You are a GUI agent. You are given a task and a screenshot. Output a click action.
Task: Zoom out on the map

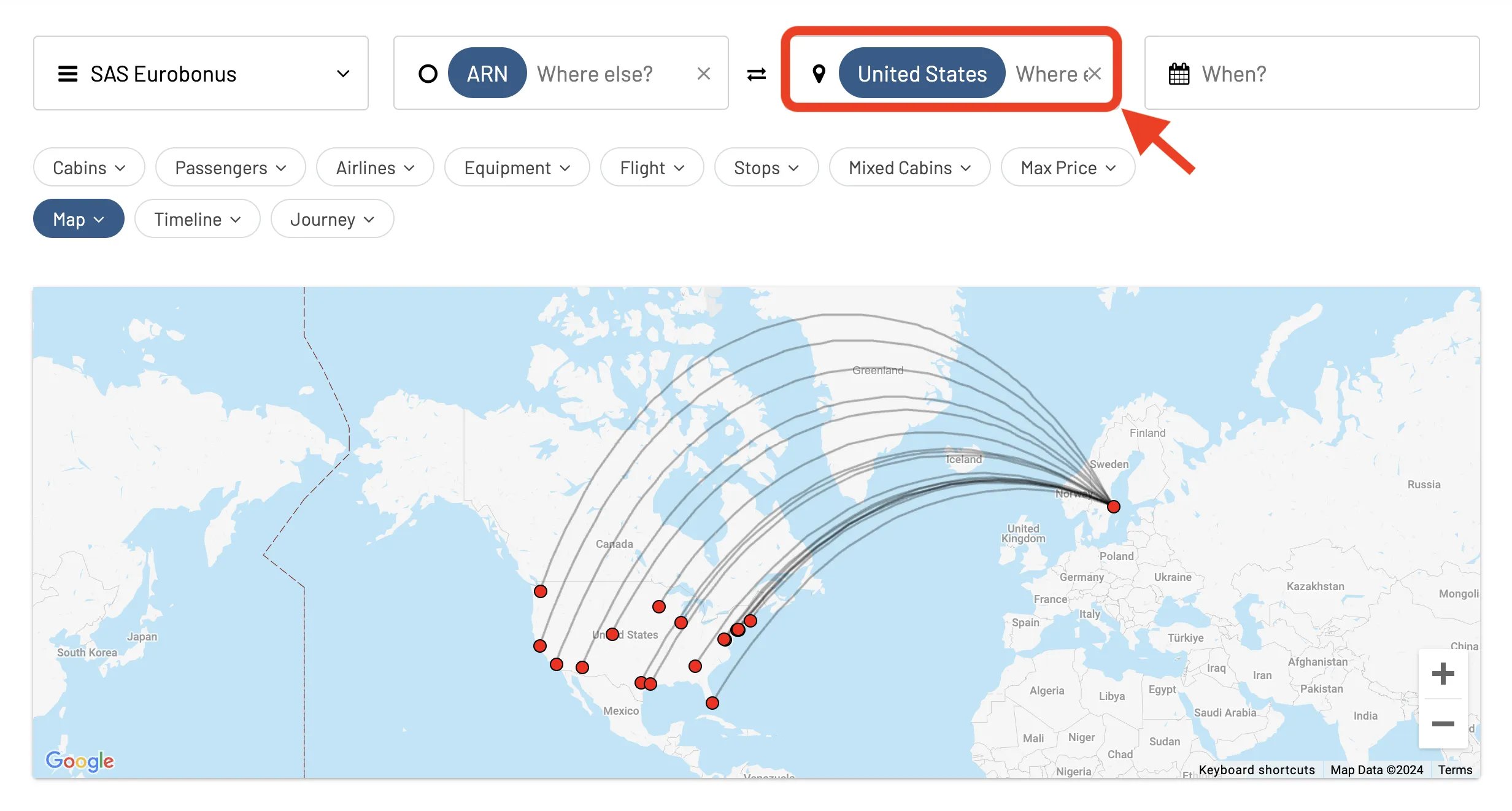(x=1443, y=724)
